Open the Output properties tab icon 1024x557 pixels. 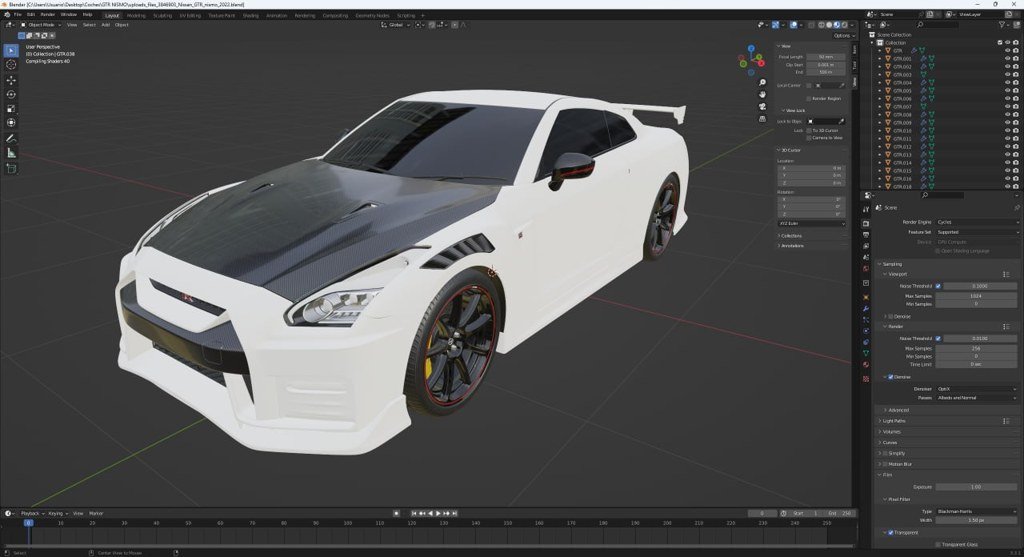click(866, 234)
